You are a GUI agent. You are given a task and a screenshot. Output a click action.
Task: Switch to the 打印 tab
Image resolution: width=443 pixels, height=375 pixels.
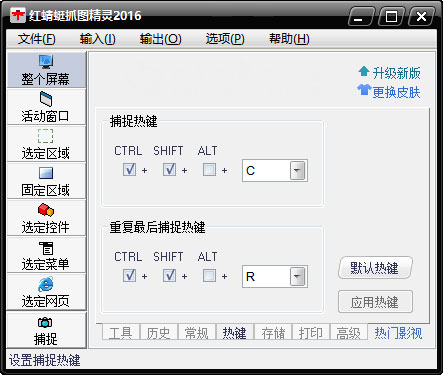[x=311, y=332]
